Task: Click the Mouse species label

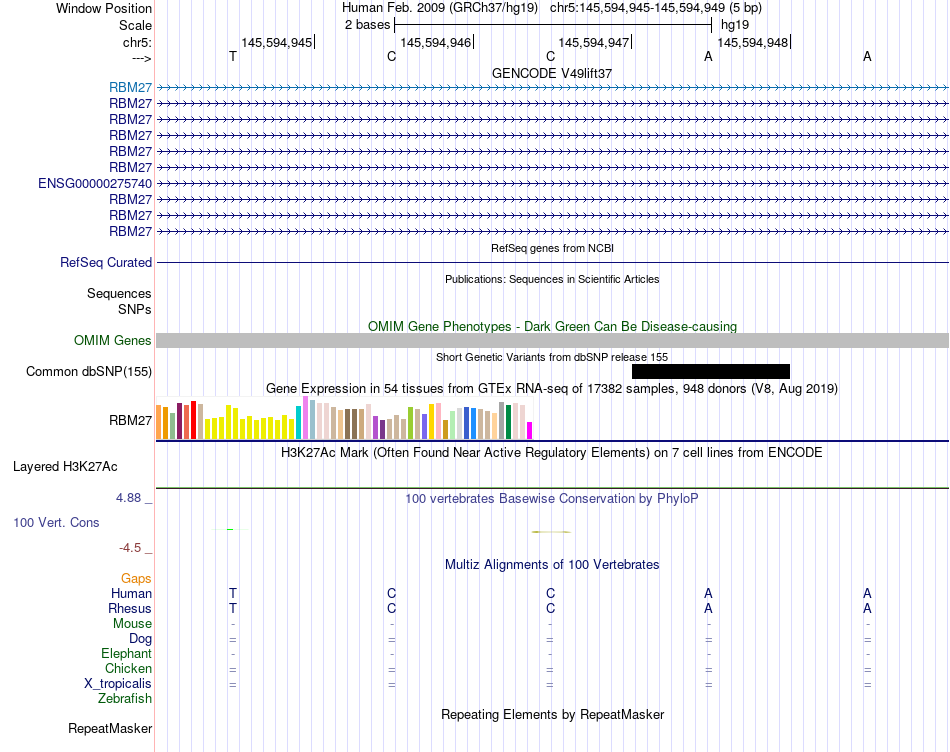Action: [132, 624]
